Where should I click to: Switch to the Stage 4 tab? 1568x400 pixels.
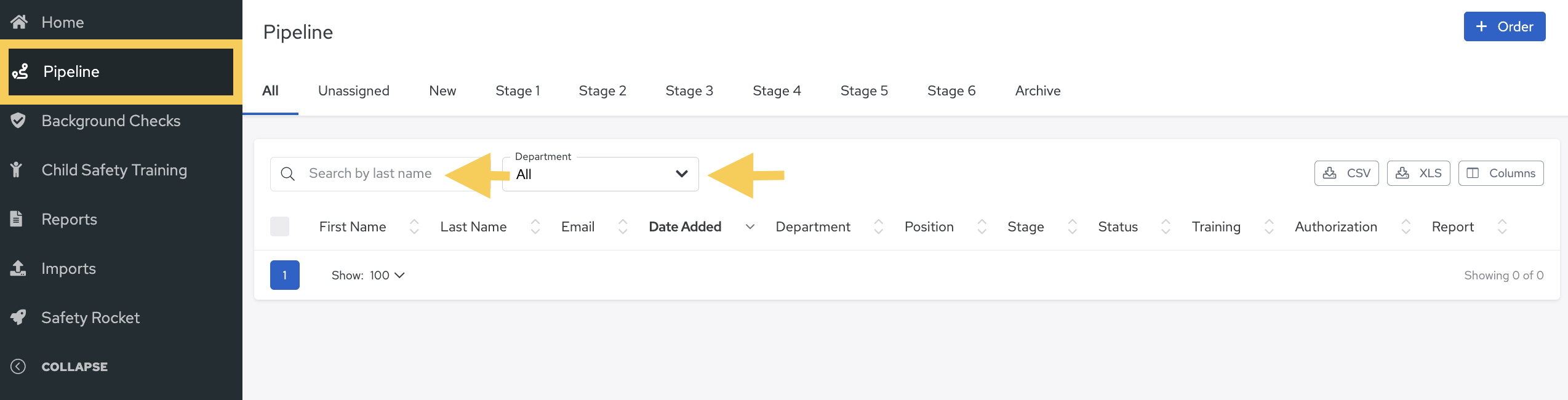(777, 90)
